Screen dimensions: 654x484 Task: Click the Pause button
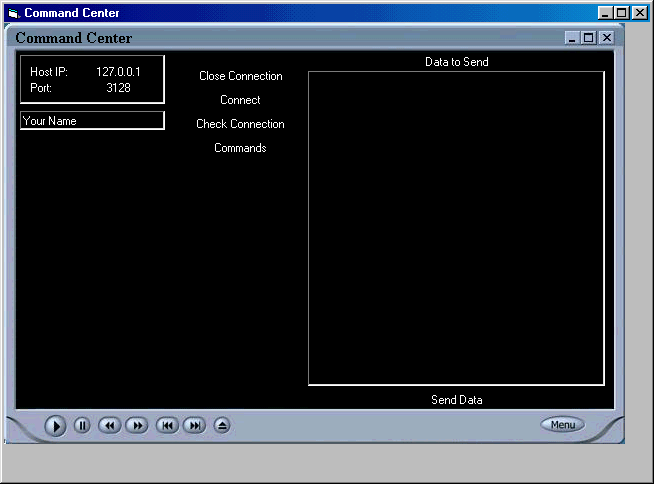click(x=82, y=425)
